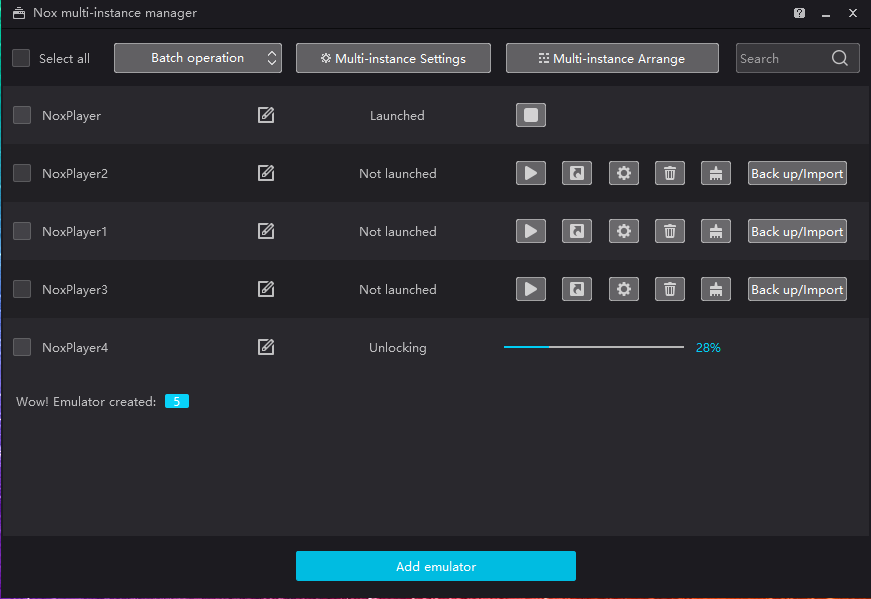Focus the Search input field
This screenshot has height=599, width=871.
click(780, 58)
